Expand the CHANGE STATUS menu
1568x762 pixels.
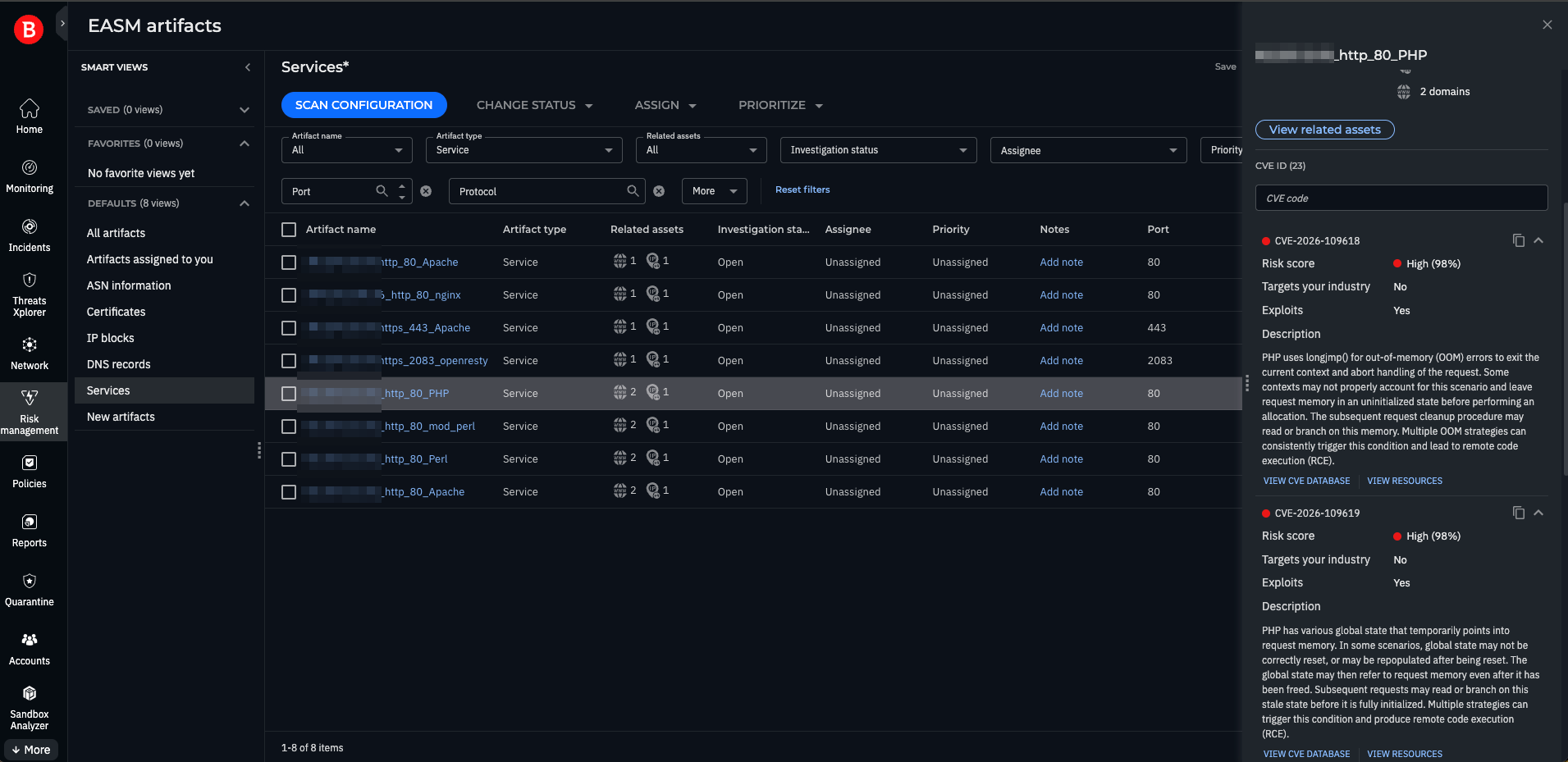[534, 105]
